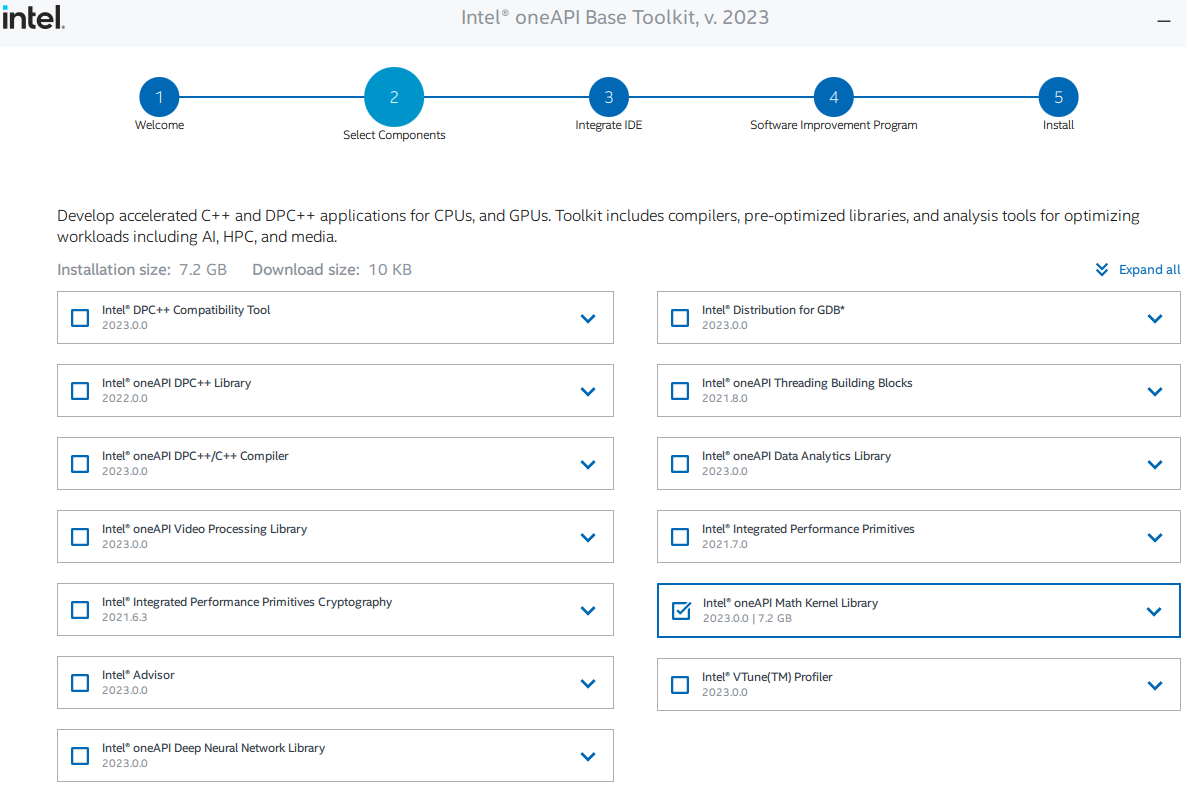This screenshot has width=1187, height=788.
Task: Select oneAPI Data Analytics Library checkbox
Action: (680, 464)
